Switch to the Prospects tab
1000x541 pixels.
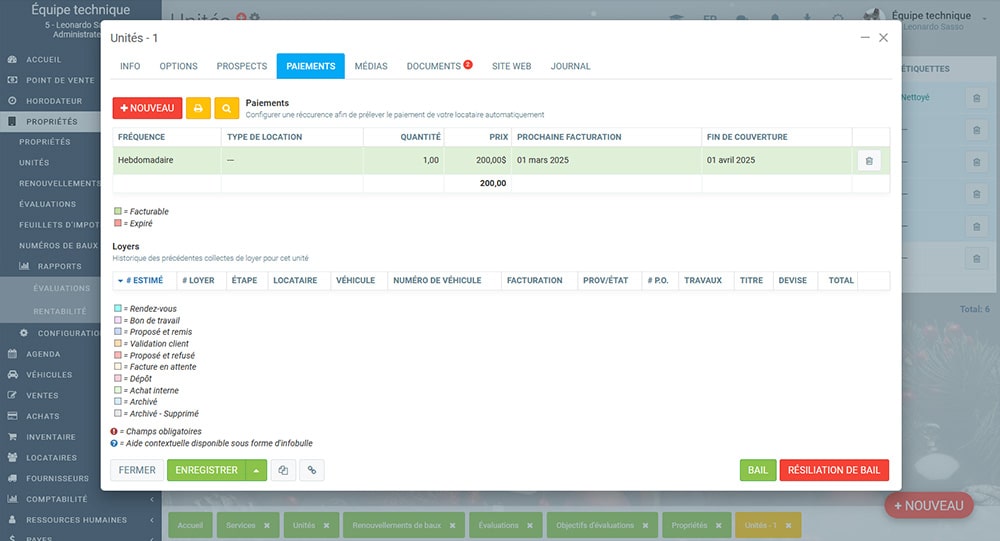point(242,66)
